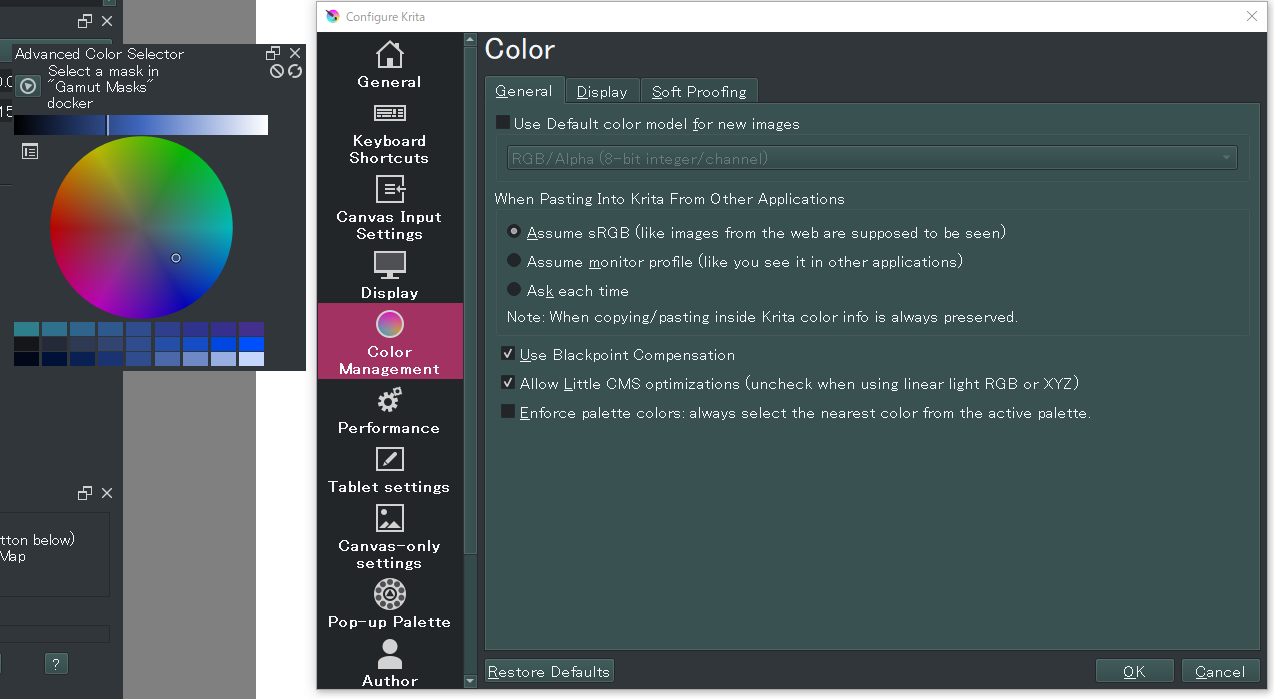Click sidebar scroll up arrow

tap(470, 40)
